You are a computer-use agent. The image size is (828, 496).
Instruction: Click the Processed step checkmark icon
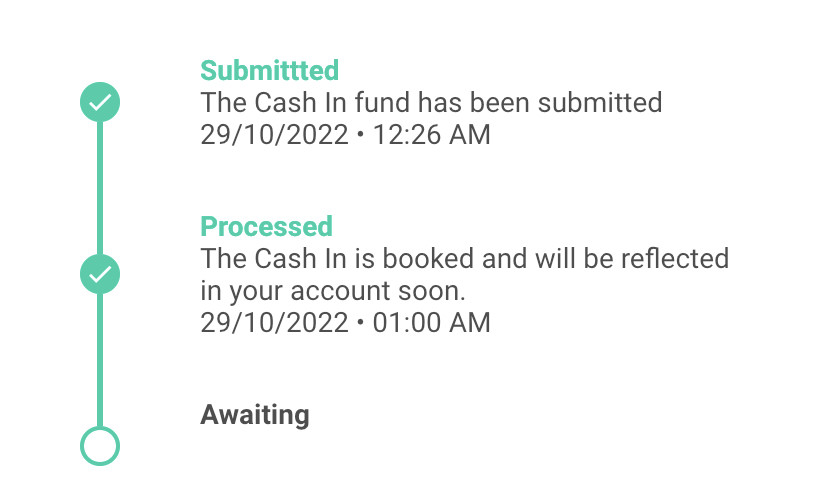tap(100, 274)
